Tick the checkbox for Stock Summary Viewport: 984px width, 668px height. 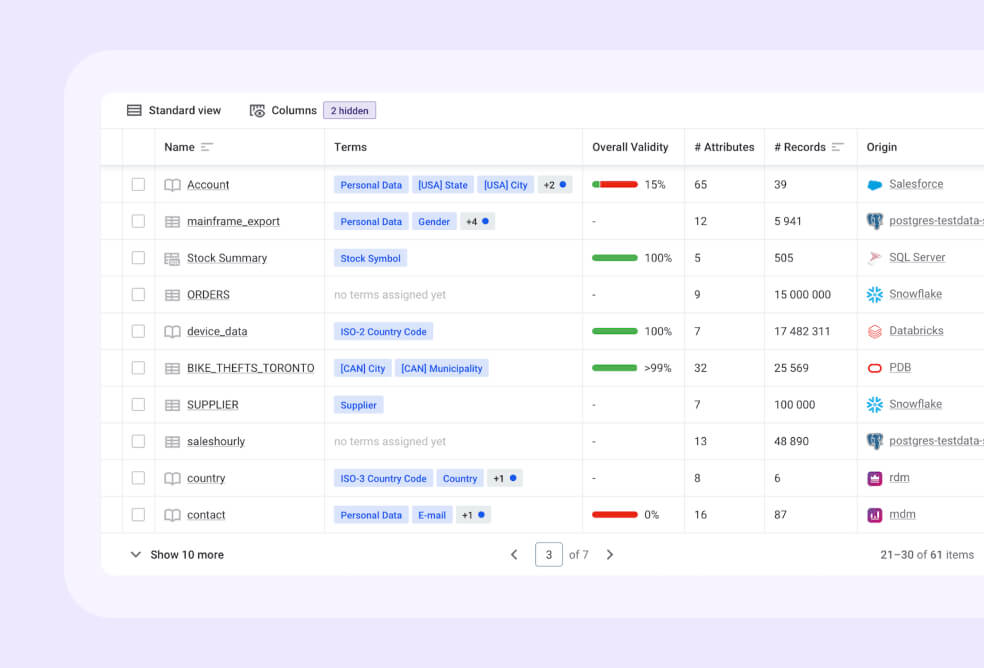[138, 258]
